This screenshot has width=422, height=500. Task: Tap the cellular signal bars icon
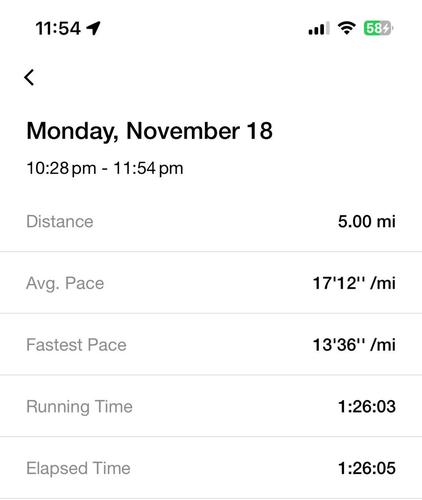point(319,28)
